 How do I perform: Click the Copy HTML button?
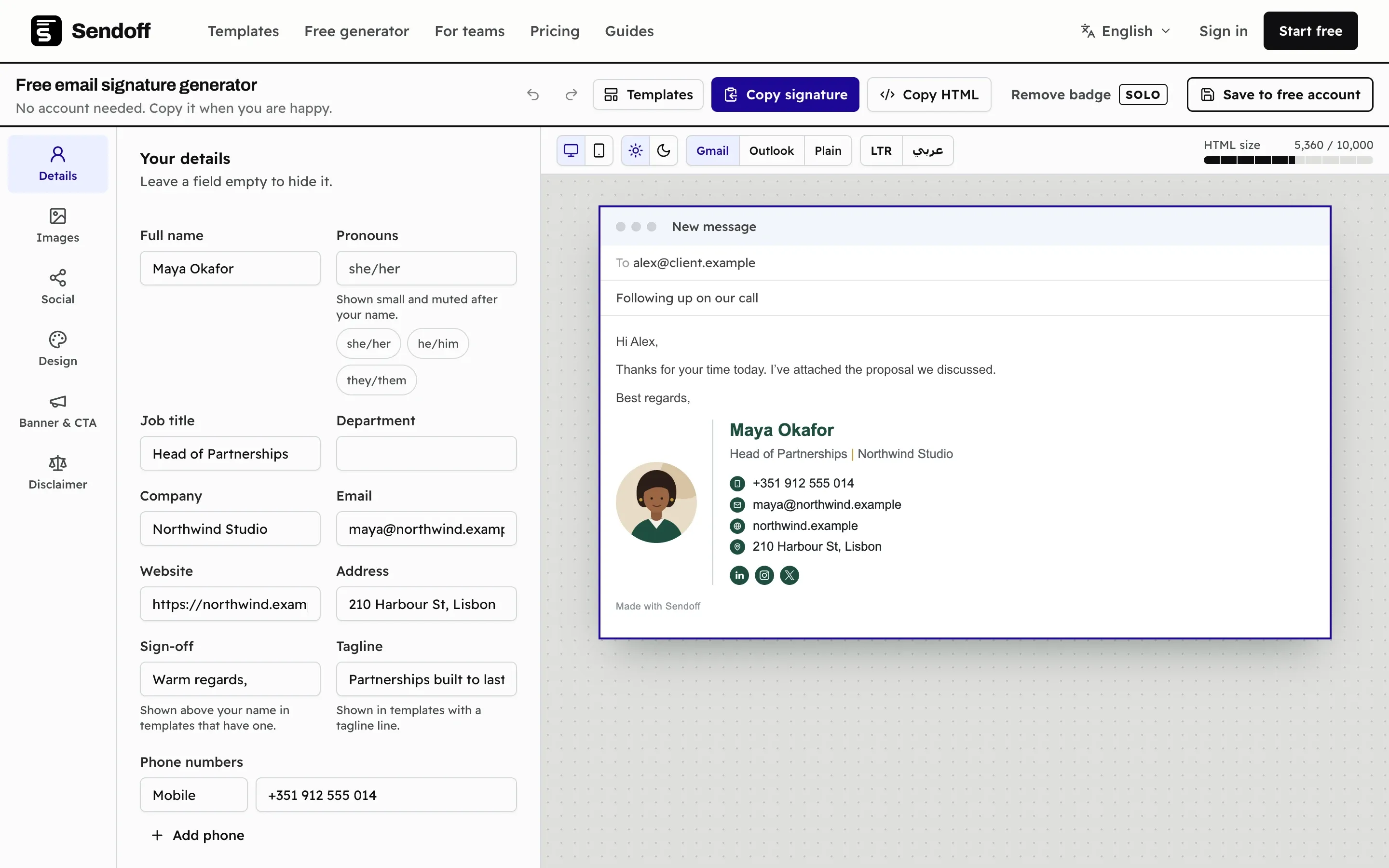929,95
